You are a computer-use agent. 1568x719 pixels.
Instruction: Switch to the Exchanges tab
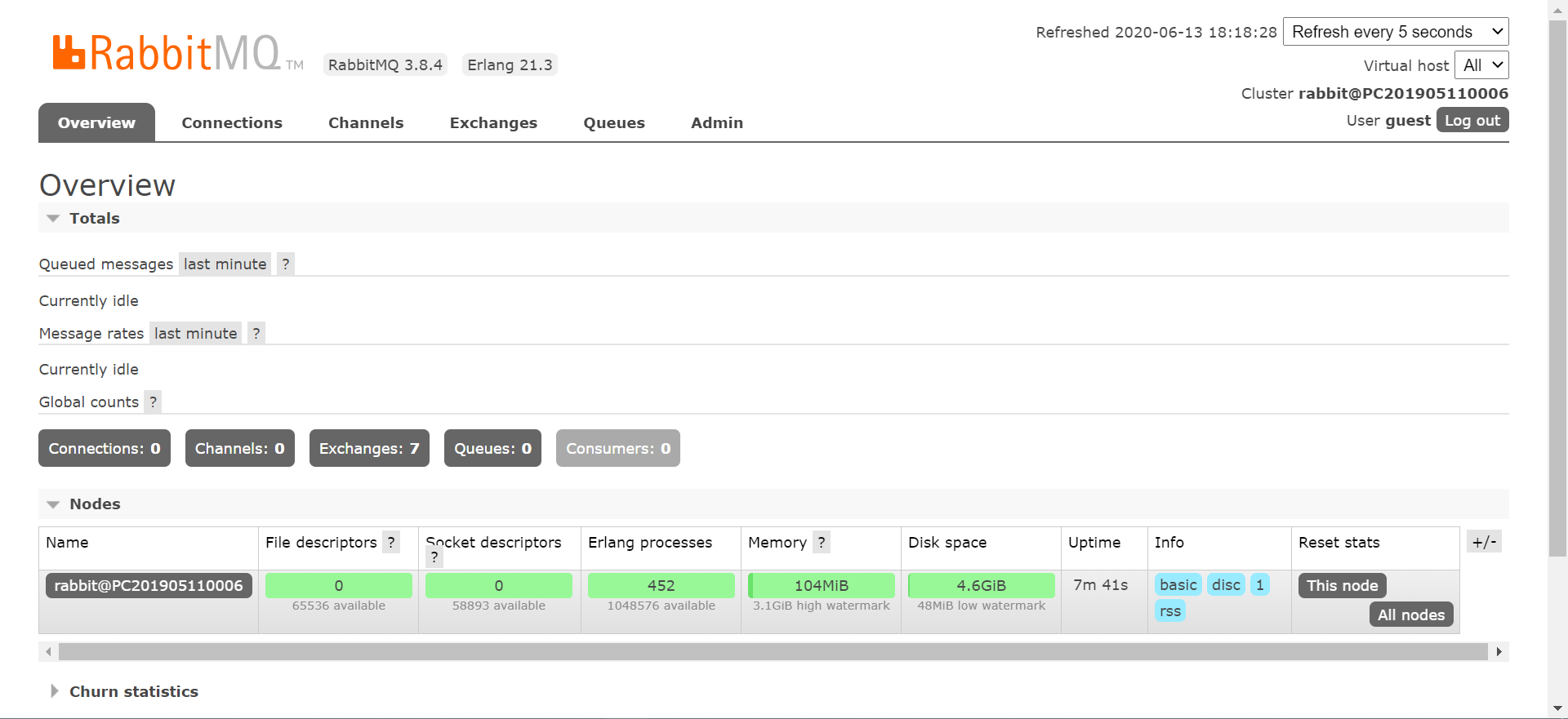(x=493, y=122)
